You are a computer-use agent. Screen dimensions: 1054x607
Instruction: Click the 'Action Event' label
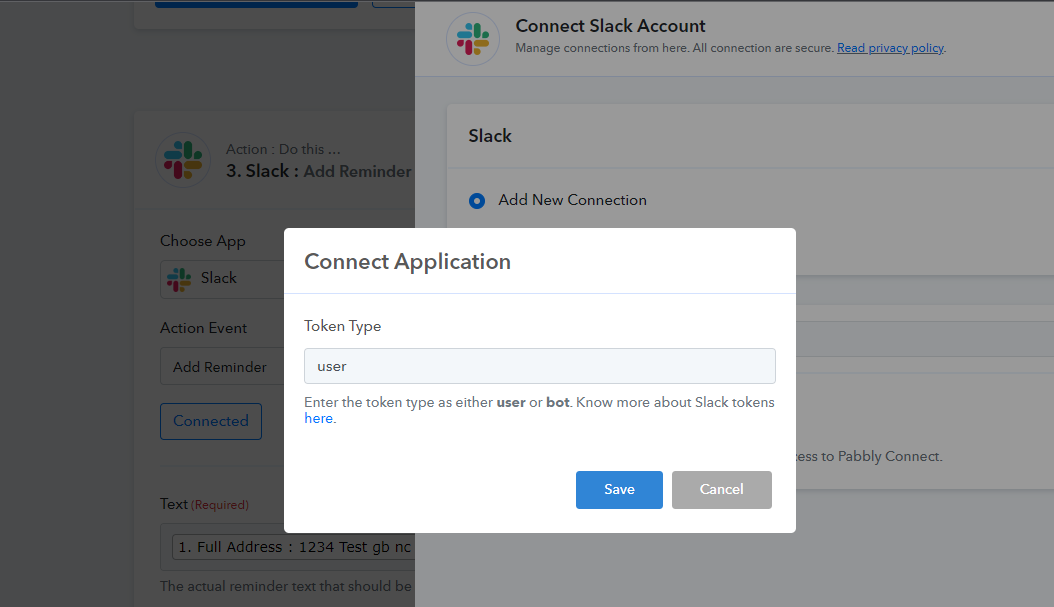pyautogui.click(x=204, y=328)
